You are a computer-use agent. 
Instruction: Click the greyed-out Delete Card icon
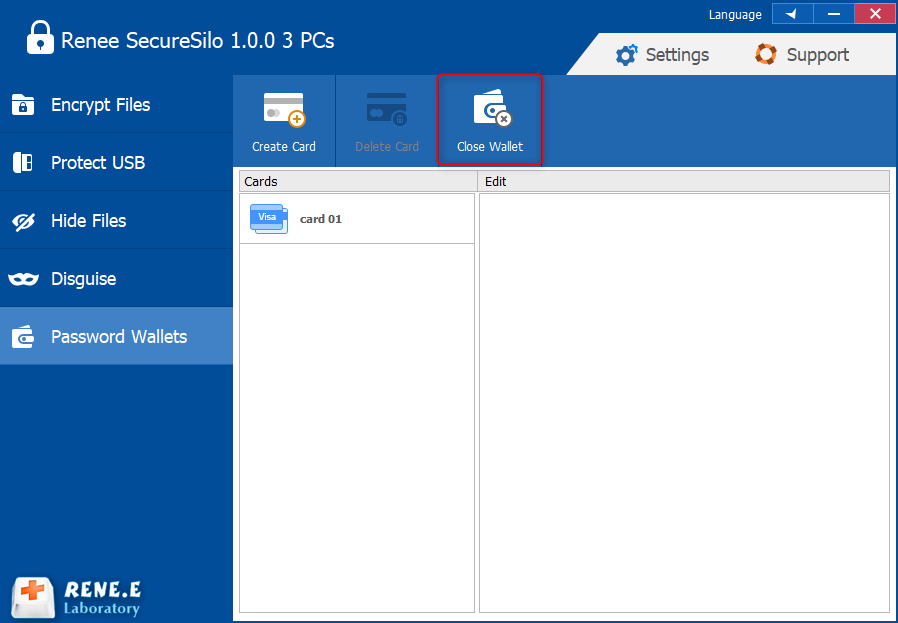(386, 120)
